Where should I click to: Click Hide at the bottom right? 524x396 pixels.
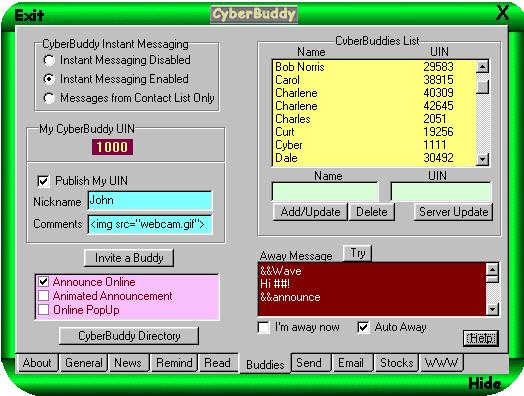(485, 384)
